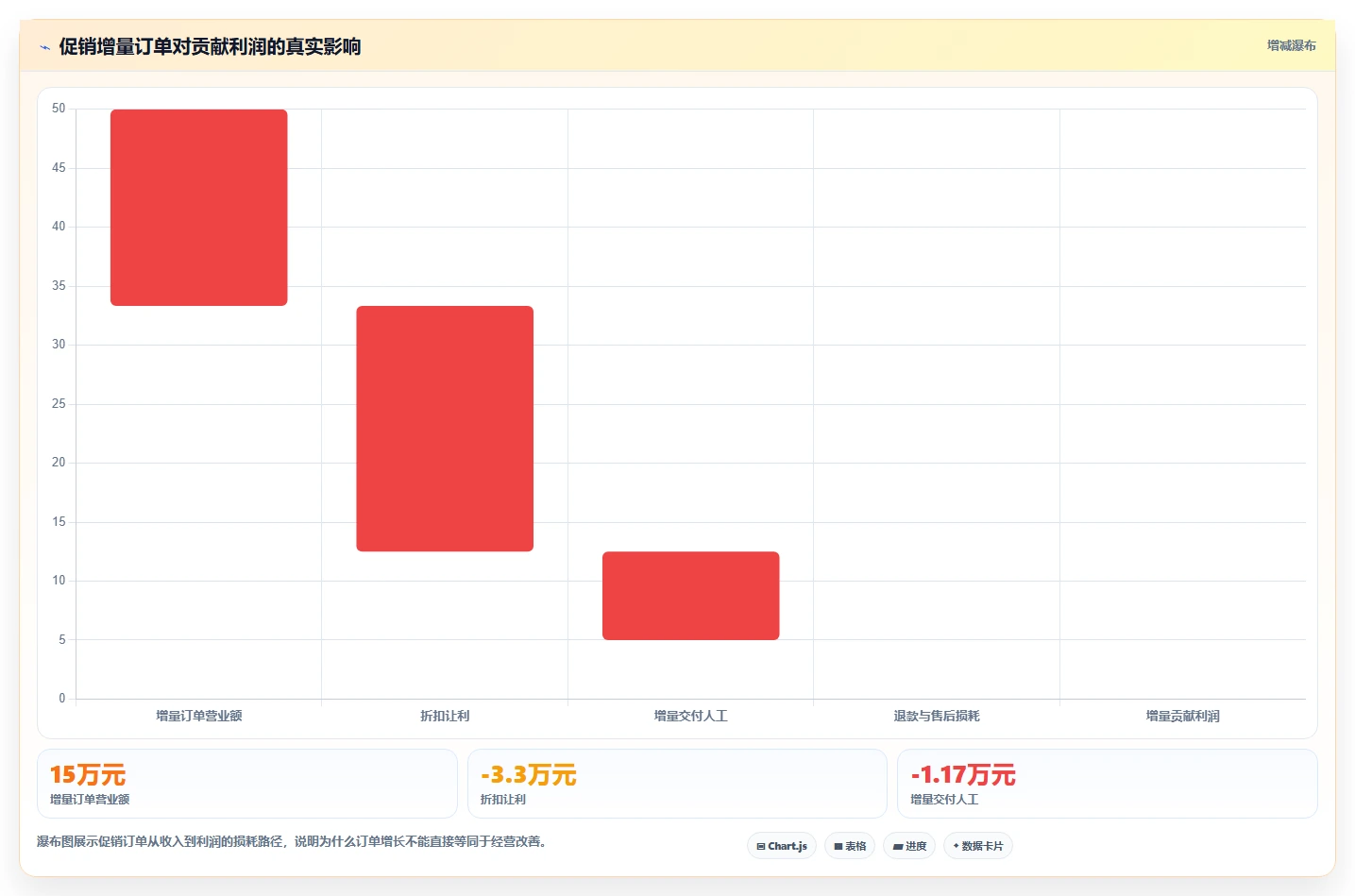
Task: Click the y-axis value 35
Action: [x=59, y=286]
